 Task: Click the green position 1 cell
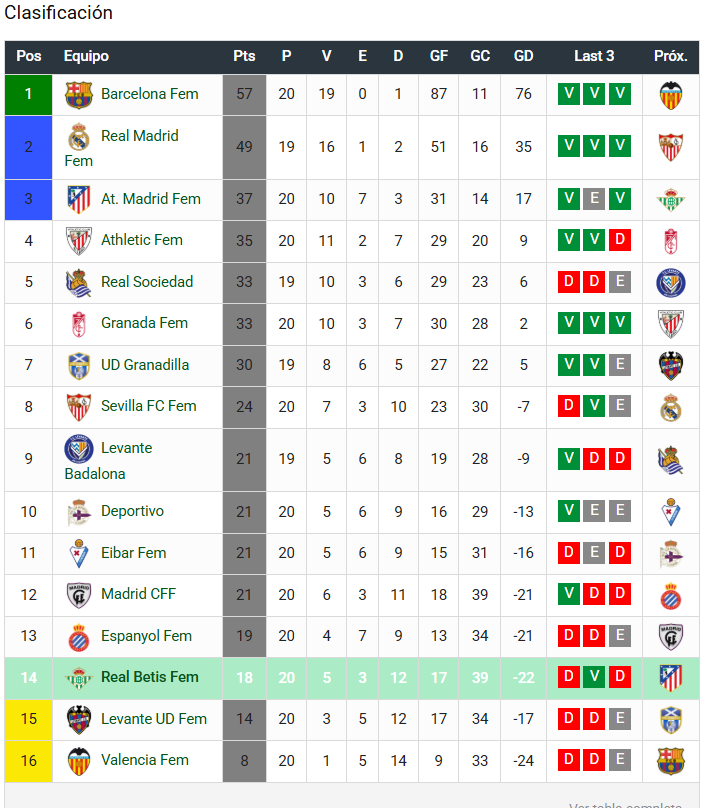point(28,95)
